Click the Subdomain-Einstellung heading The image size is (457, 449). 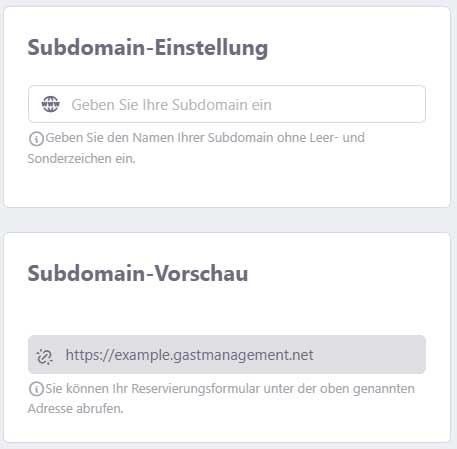[148, 48]
